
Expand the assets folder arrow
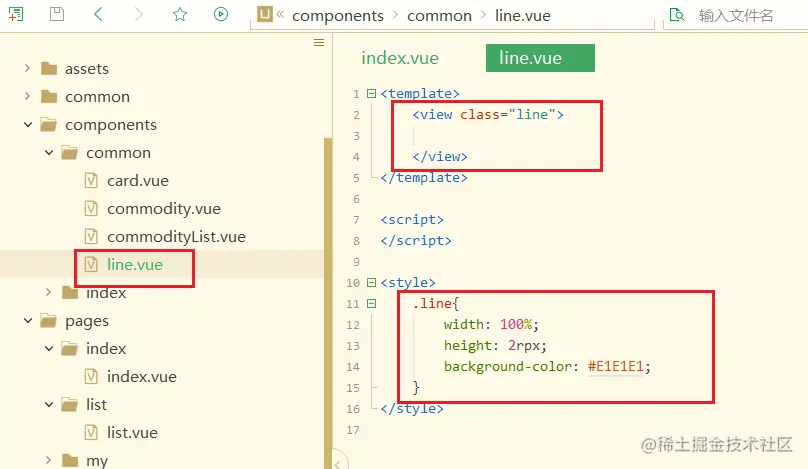27,68
